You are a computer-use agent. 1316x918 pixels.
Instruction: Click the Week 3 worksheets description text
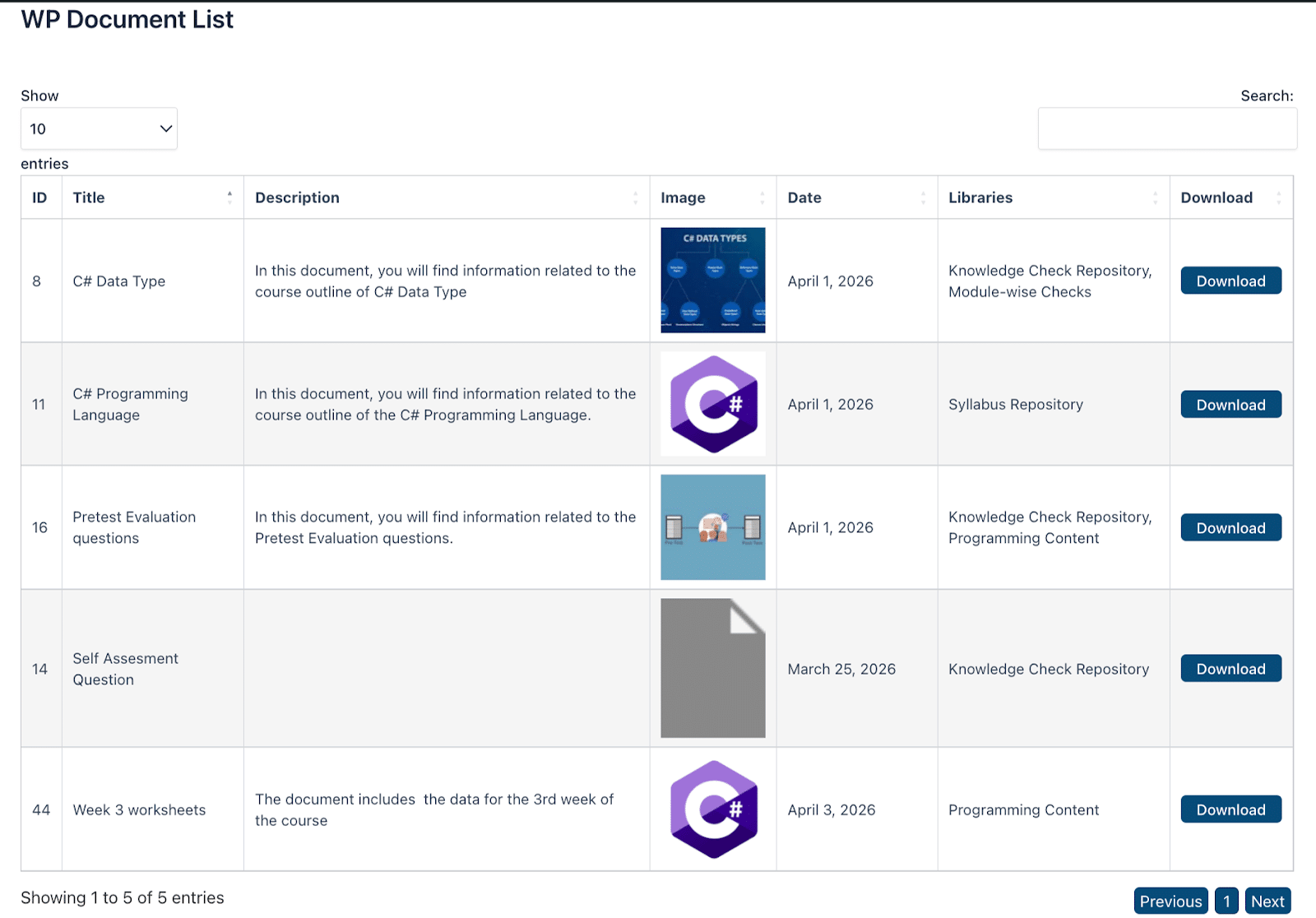tap(434, 809)
